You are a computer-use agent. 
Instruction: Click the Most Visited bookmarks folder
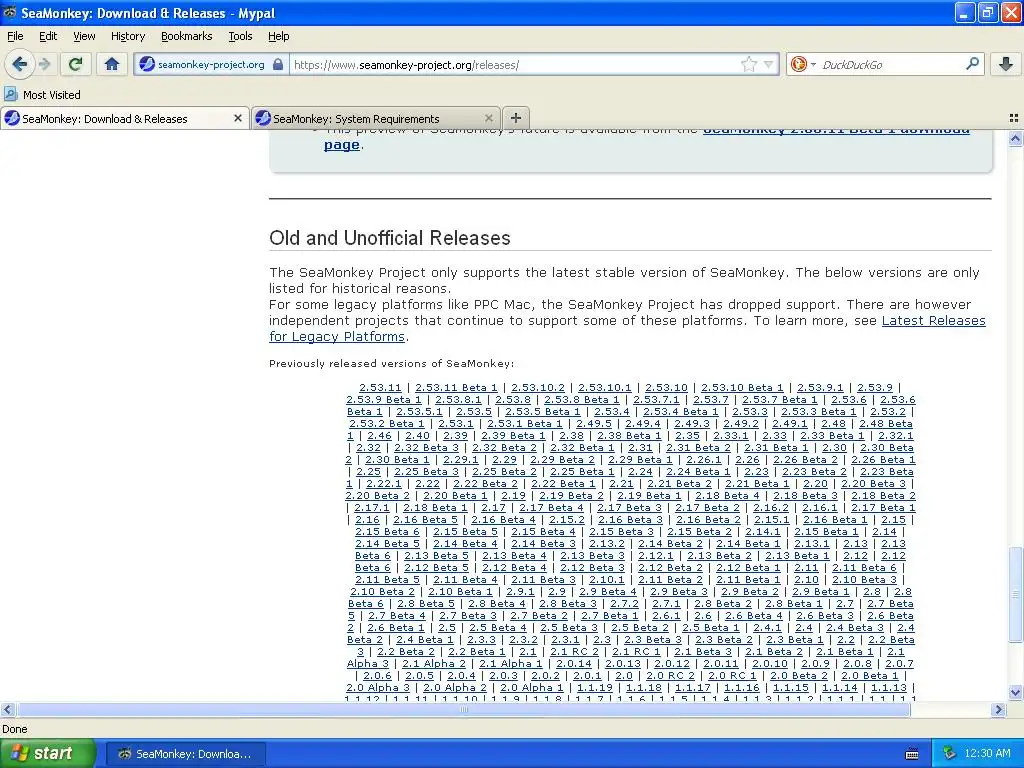click(x=43, y=95)
